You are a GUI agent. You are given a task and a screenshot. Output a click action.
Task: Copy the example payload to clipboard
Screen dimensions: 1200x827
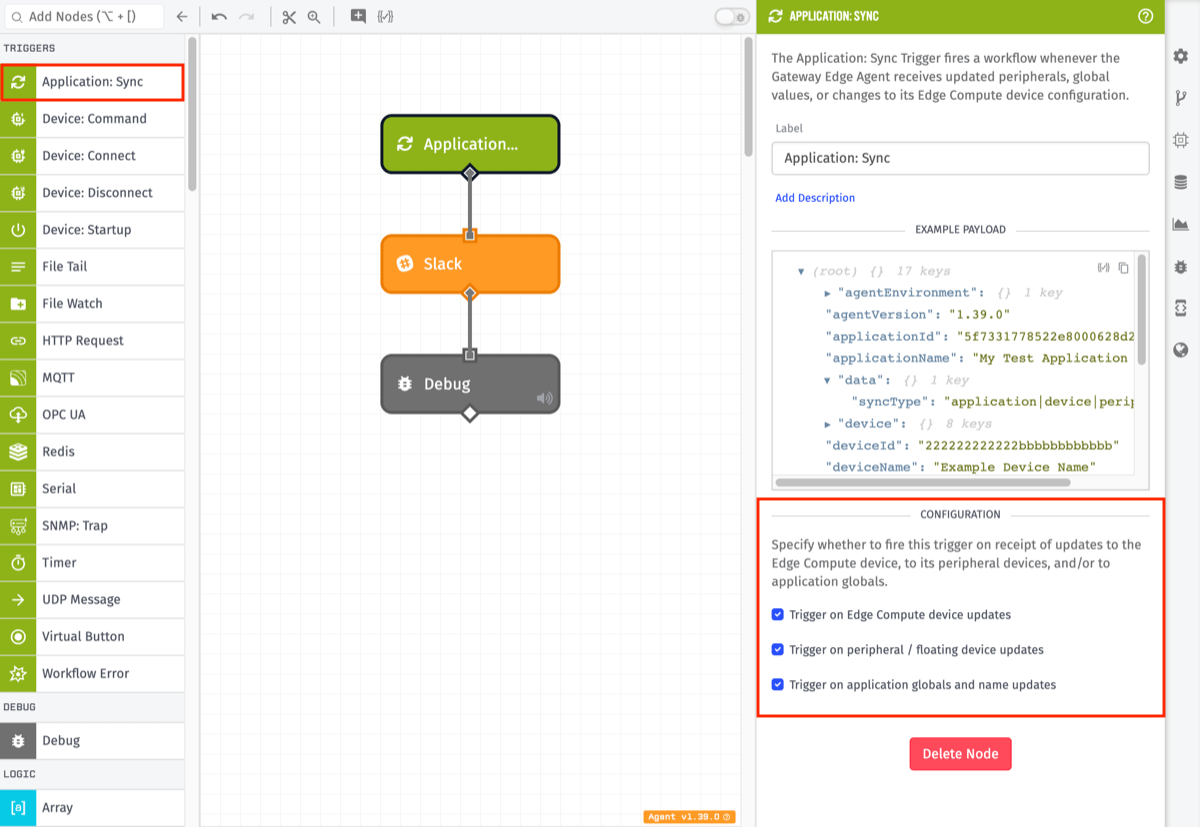coord(1124,268)
